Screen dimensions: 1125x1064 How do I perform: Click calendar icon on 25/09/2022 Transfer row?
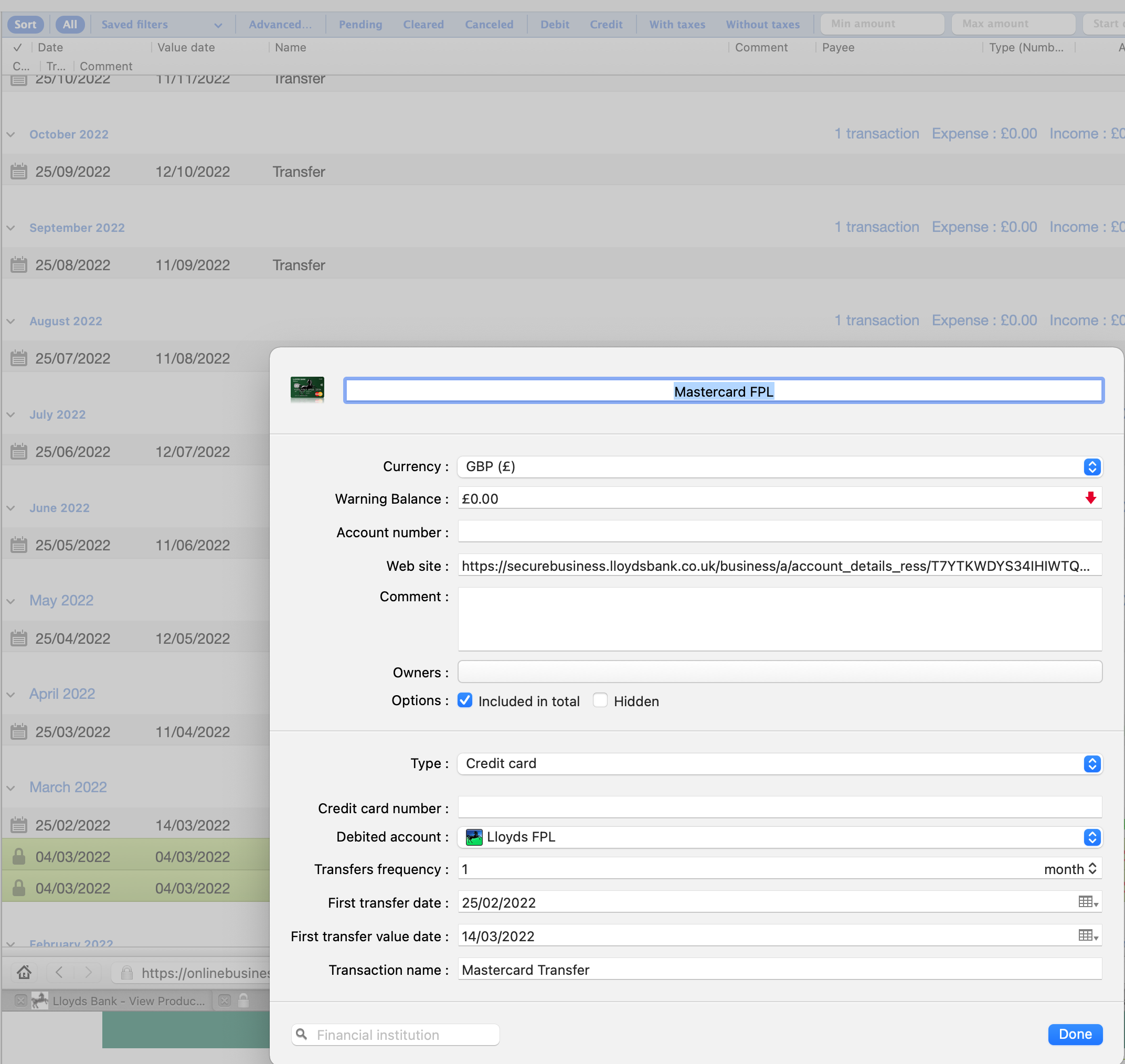click(19, 171)
